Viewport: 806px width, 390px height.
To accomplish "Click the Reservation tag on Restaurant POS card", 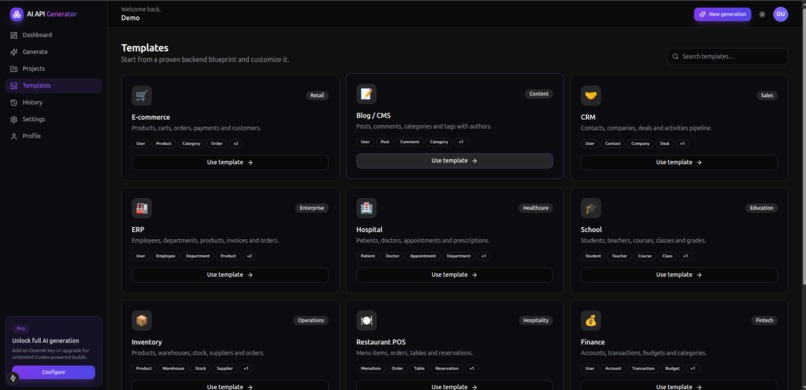I will point(447,369).
